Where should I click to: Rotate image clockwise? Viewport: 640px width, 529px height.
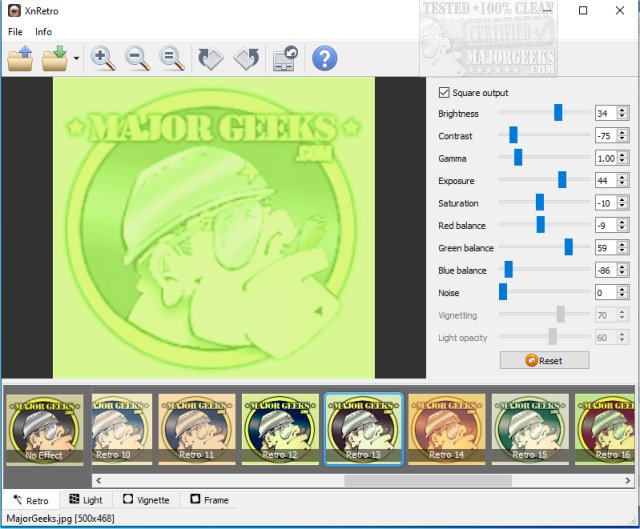[x=211, y=58]
